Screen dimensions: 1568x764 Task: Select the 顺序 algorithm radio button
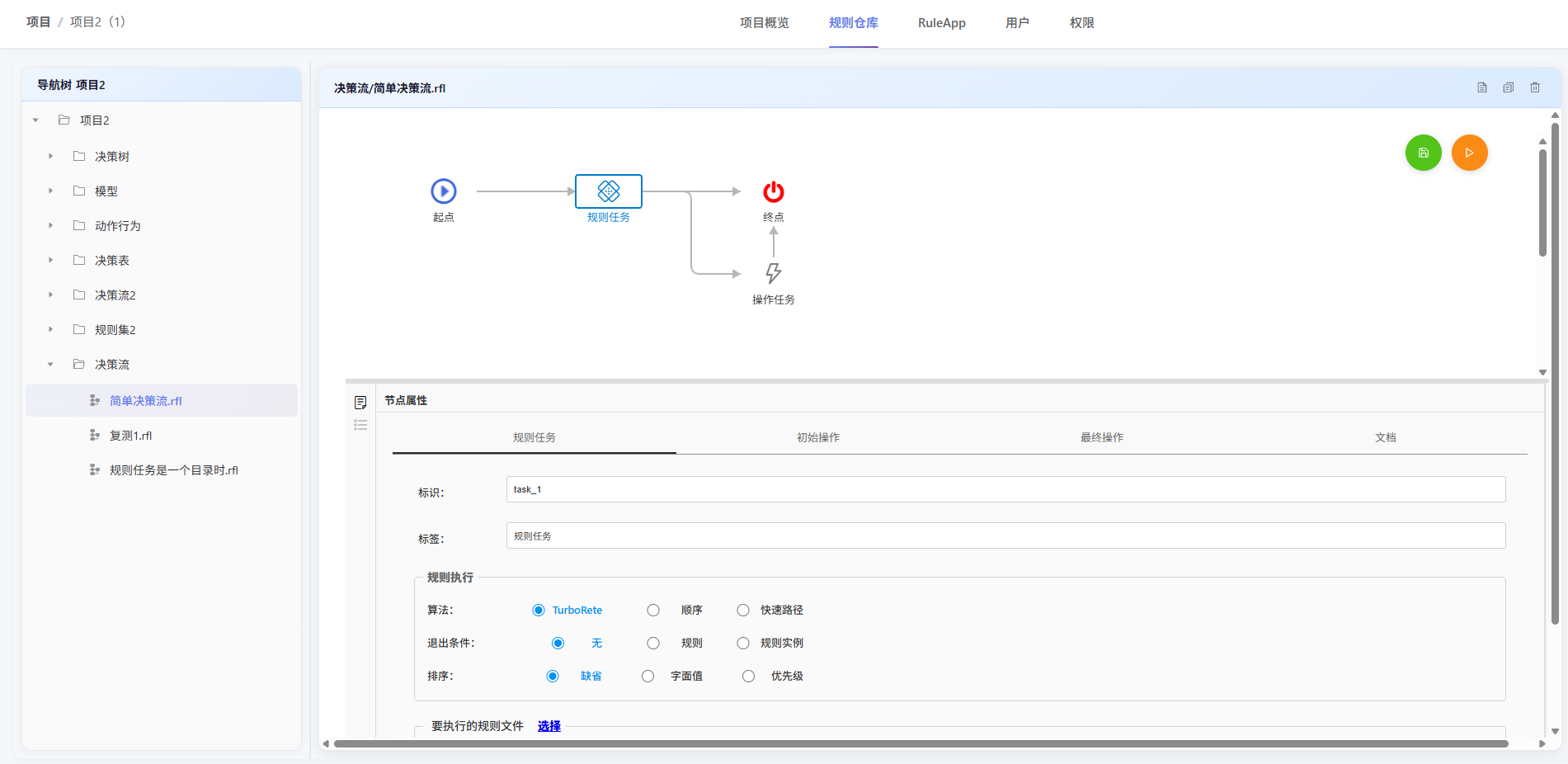coord(653,611)
